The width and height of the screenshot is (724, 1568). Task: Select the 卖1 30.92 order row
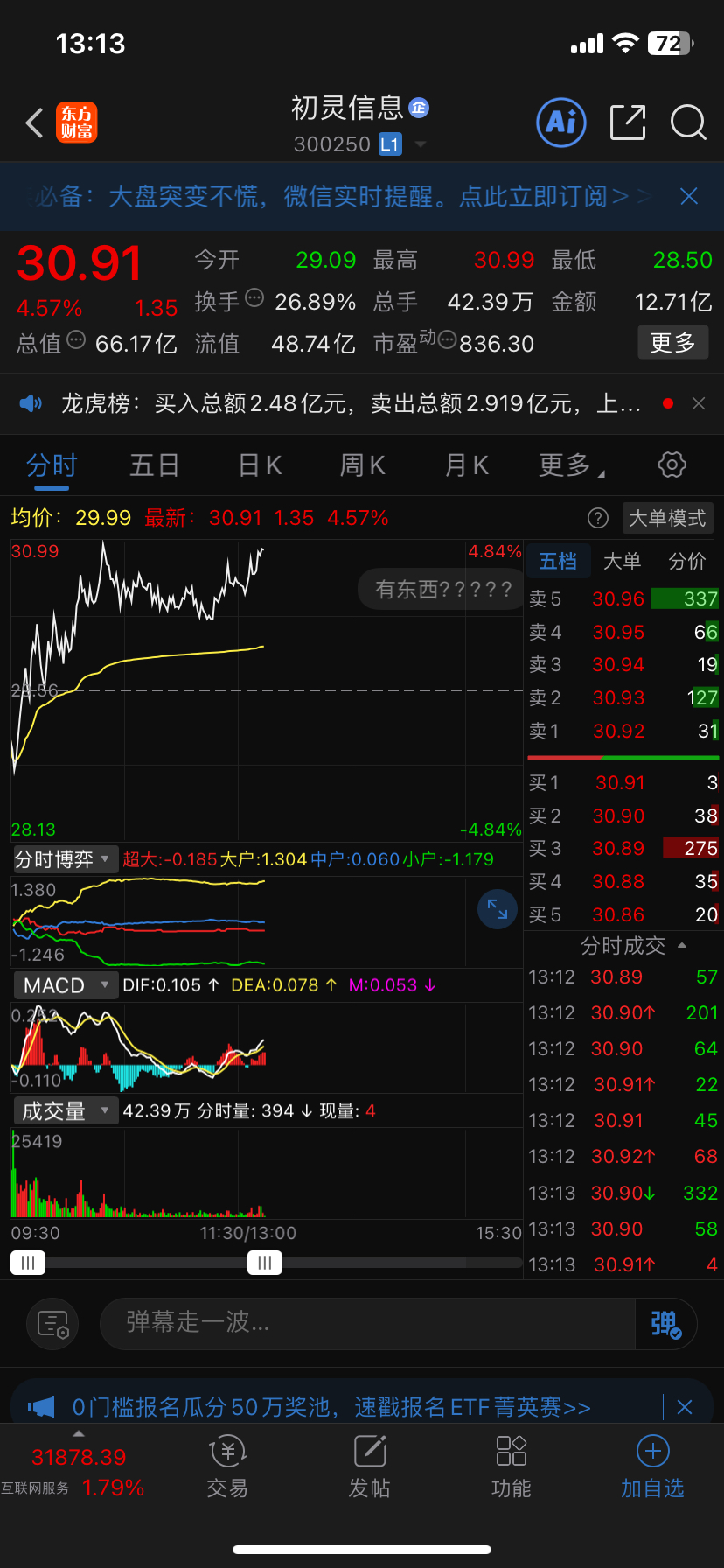point(623,731)
